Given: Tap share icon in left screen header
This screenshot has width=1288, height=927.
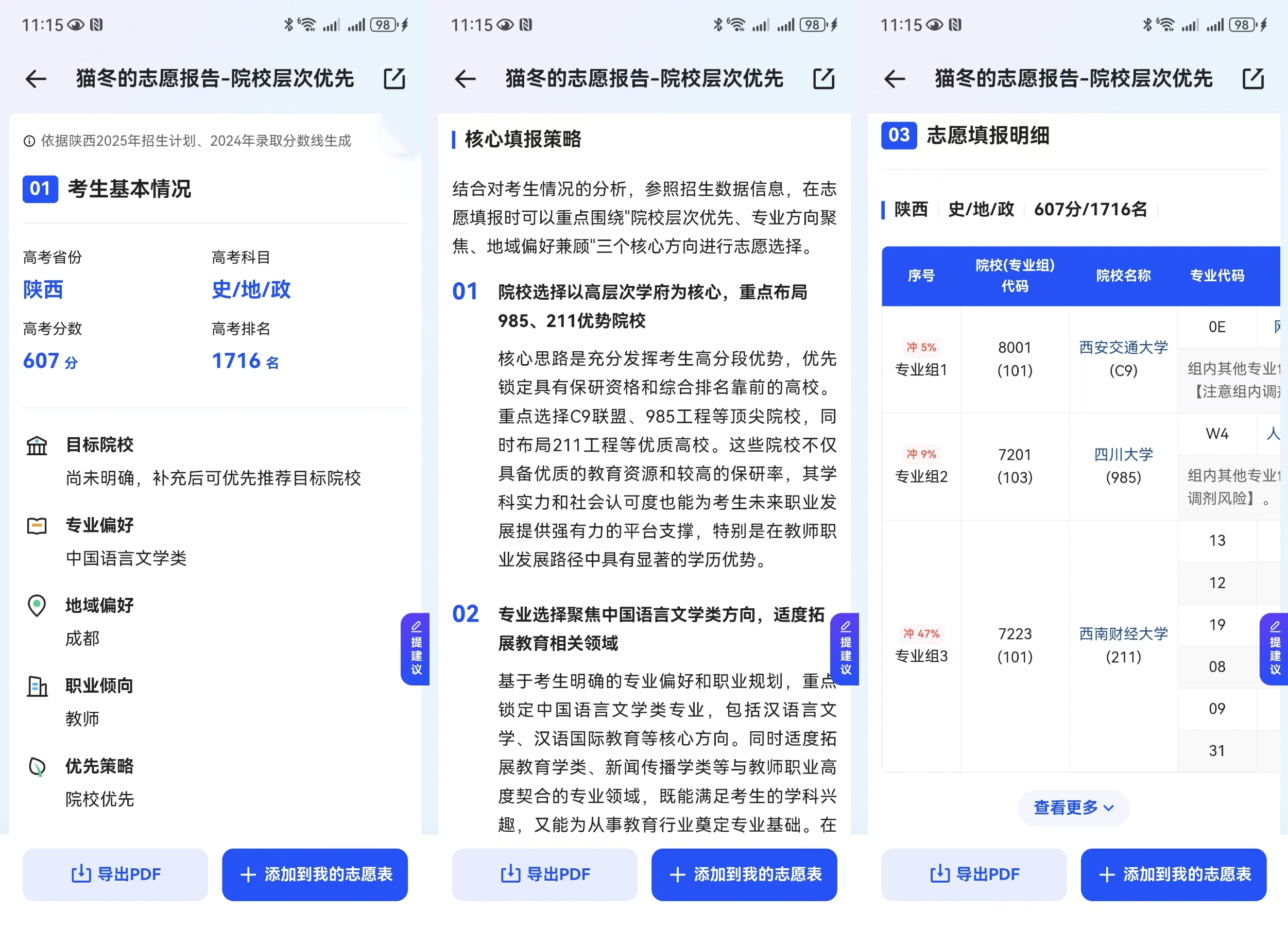Looking at the screenshot, I should point(394,79).
